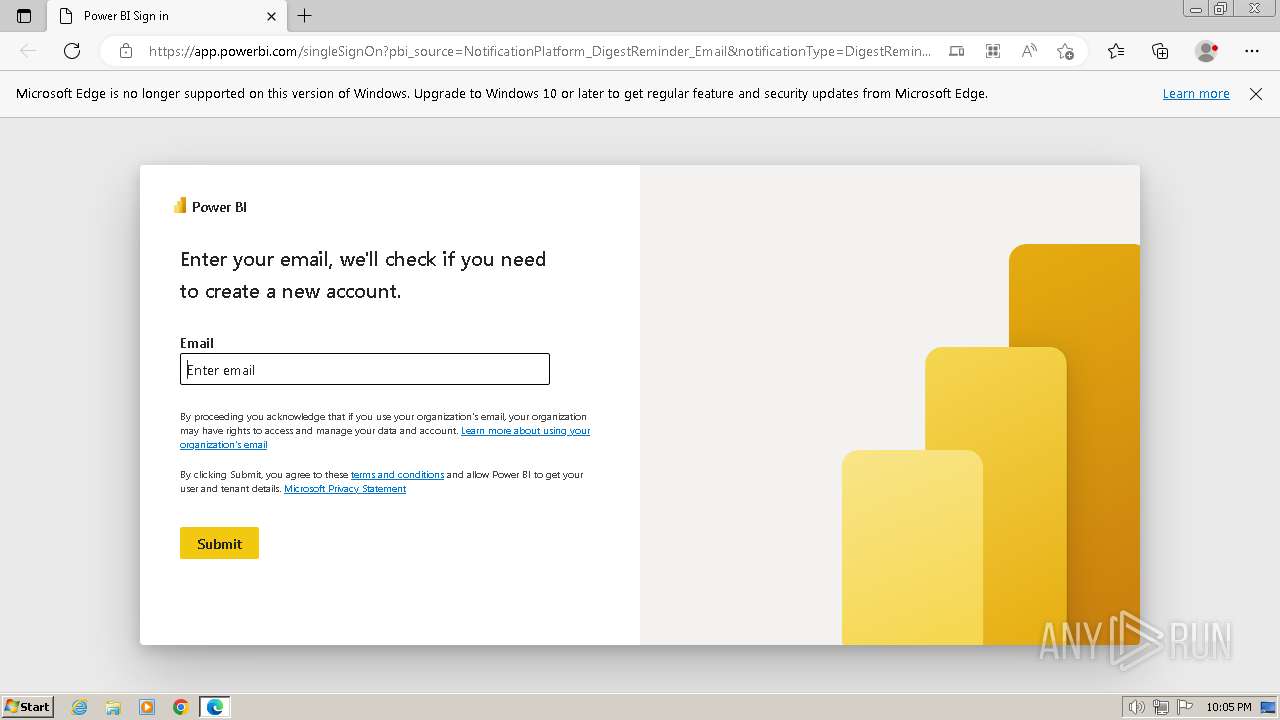This screenshot has width=1280, height=720.
Task: Follow the Learn more link in notification bar
Action: click(1196, 93)
